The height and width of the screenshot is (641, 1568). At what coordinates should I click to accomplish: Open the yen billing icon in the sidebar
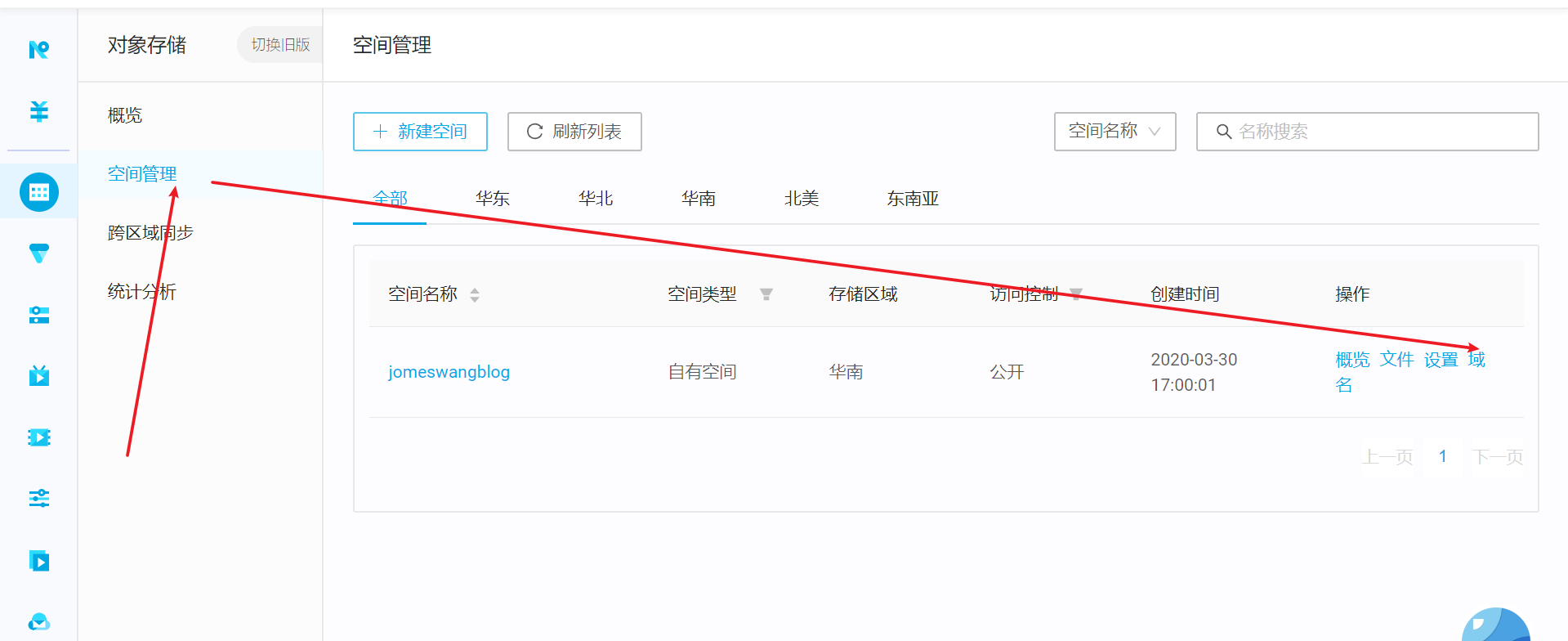click(38, 110)
